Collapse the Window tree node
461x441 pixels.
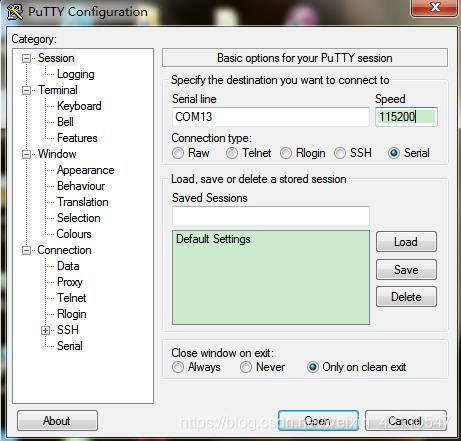pyautogui.click(x=26, y=154)
